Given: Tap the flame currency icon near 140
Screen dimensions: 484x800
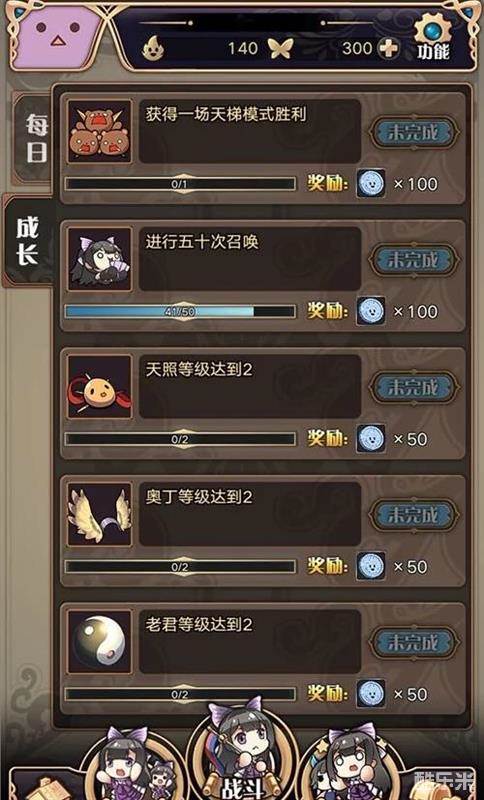Looking at the screenshot, I should [152, 48].
